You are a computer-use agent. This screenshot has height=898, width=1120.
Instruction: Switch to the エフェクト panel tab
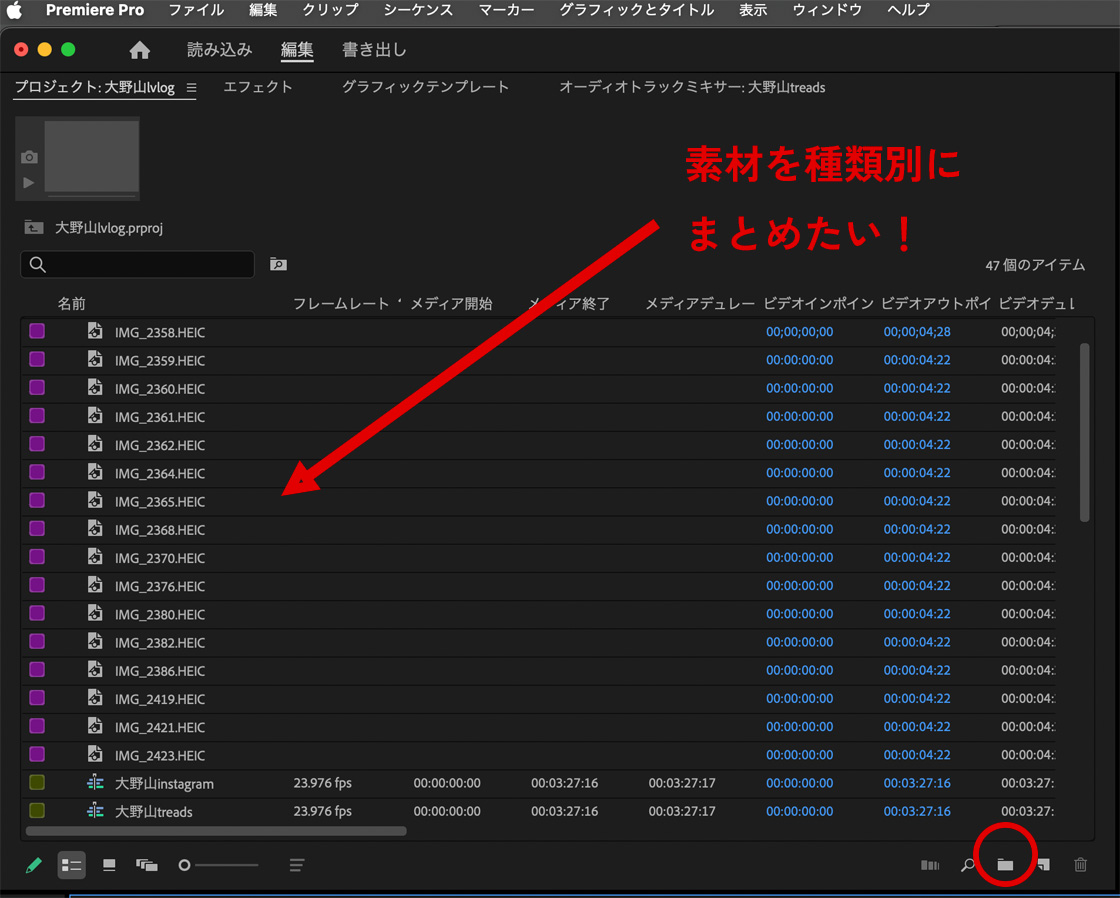(x=258, y=87)
